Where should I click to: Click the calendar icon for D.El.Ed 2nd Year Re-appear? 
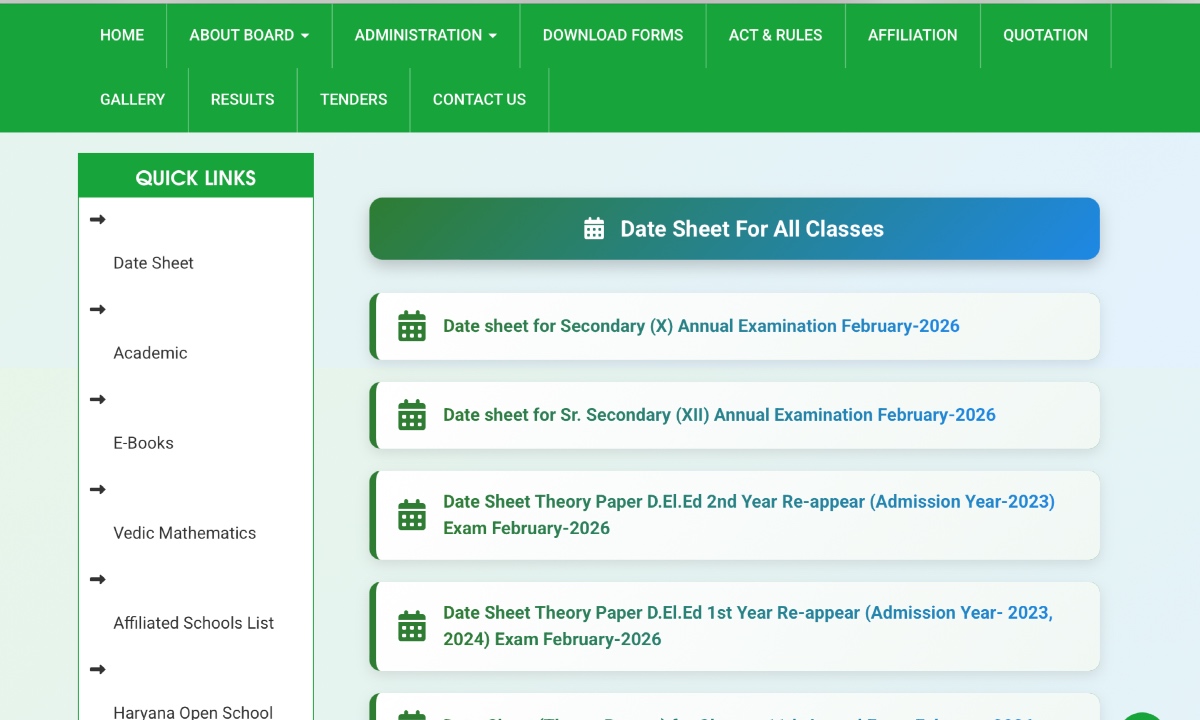[x=411, y=514]
